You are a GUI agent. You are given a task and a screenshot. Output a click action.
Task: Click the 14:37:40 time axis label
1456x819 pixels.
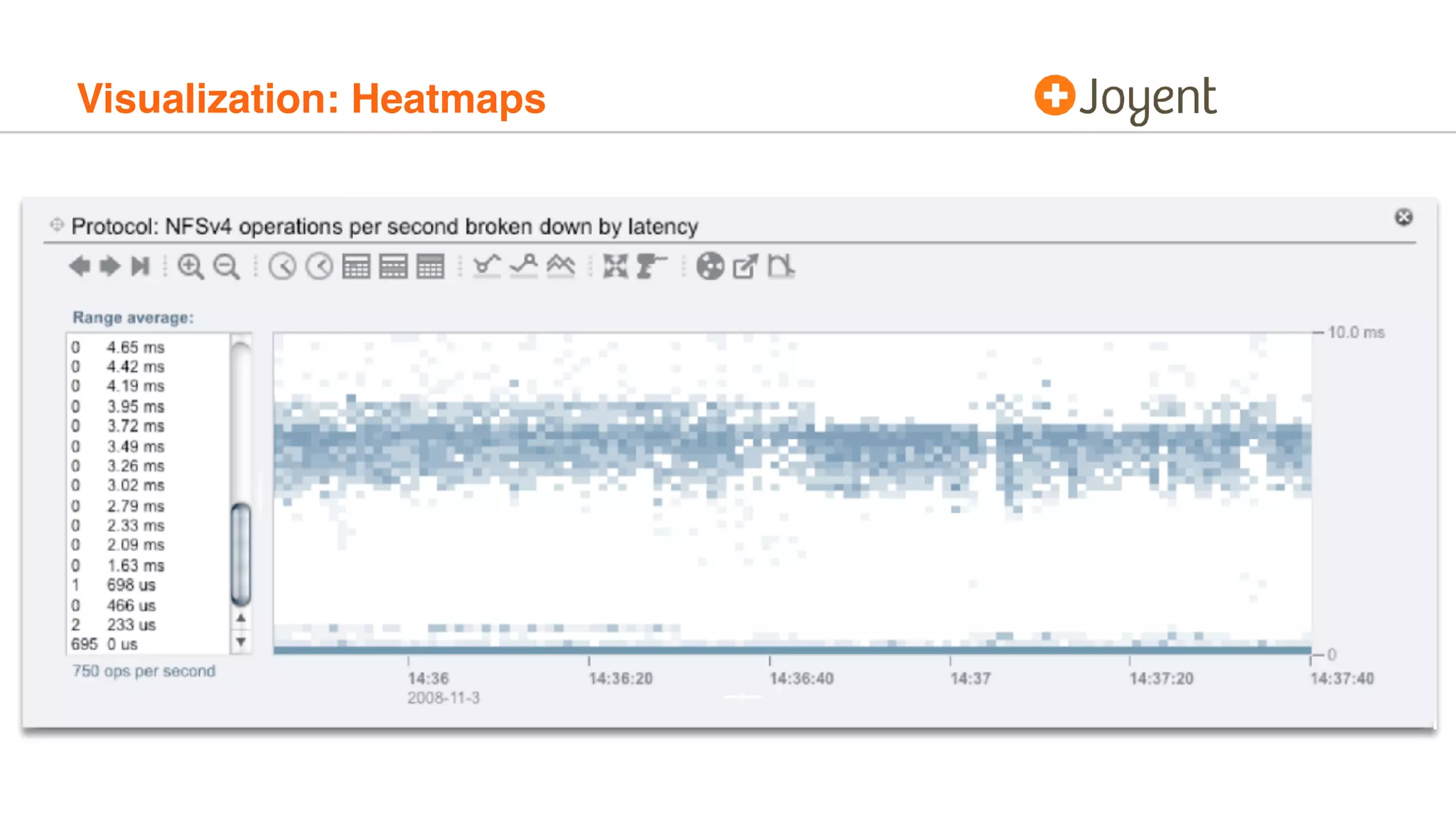click(1342, 678)
